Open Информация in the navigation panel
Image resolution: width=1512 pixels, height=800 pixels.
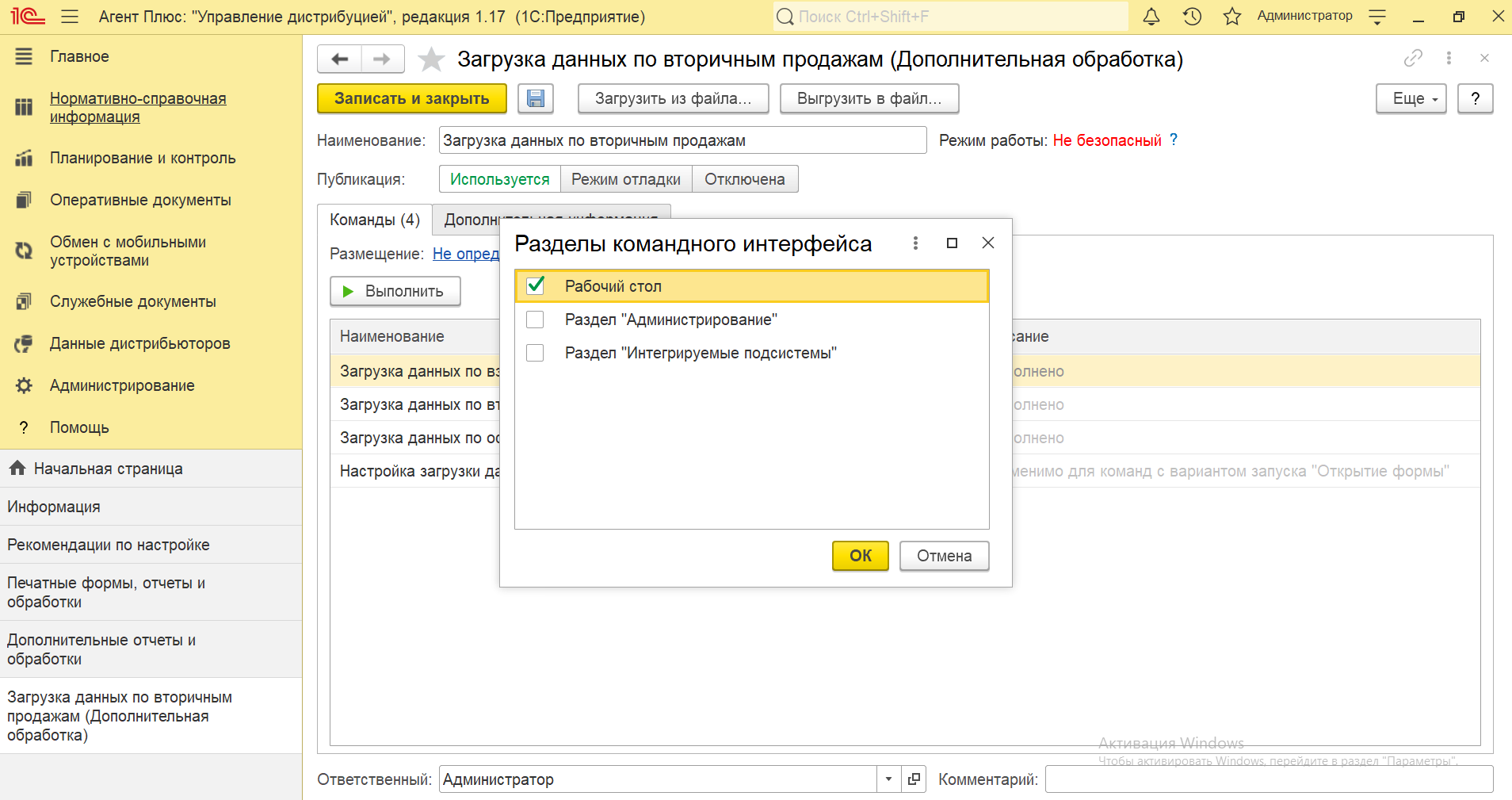point(151,507)
